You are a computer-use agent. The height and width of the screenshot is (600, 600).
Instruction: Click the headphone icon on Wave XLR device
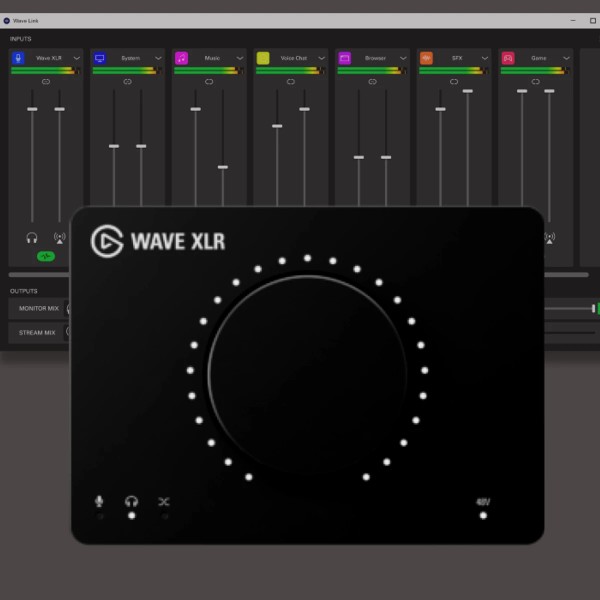point(132,501)
